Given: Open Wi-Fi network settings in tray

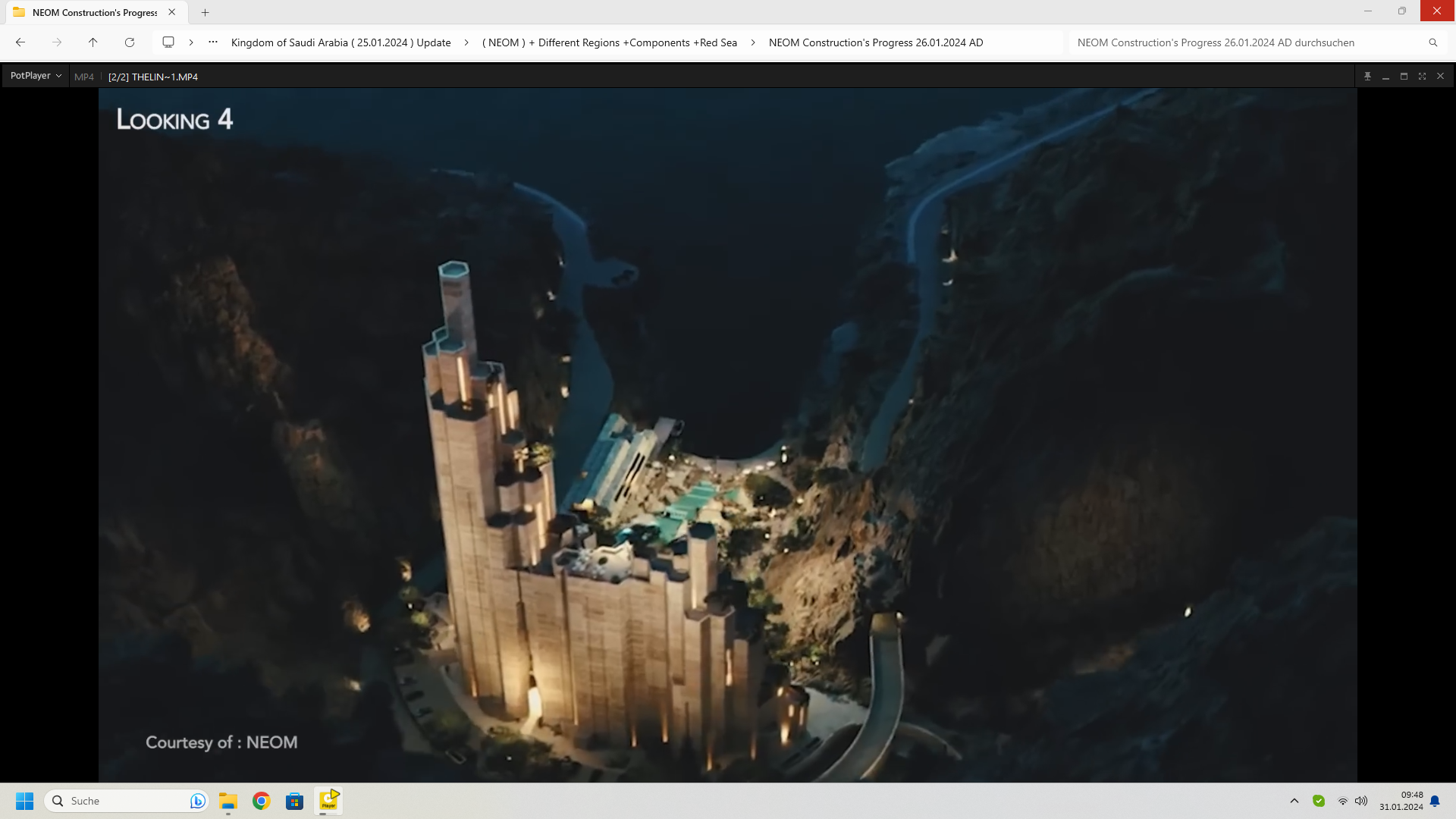Looking at the screenshot, I should (x=1342, y=801).
